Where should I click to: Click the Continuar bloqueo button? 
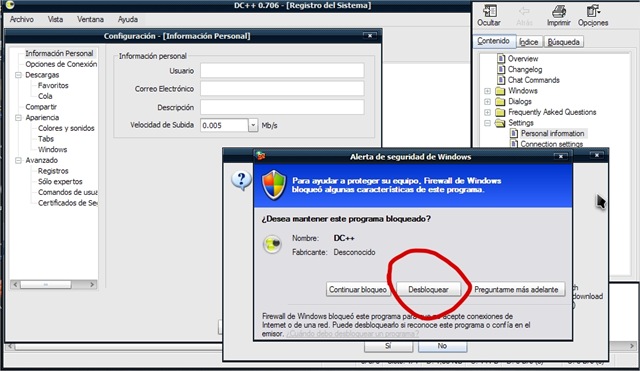[358, 289]
